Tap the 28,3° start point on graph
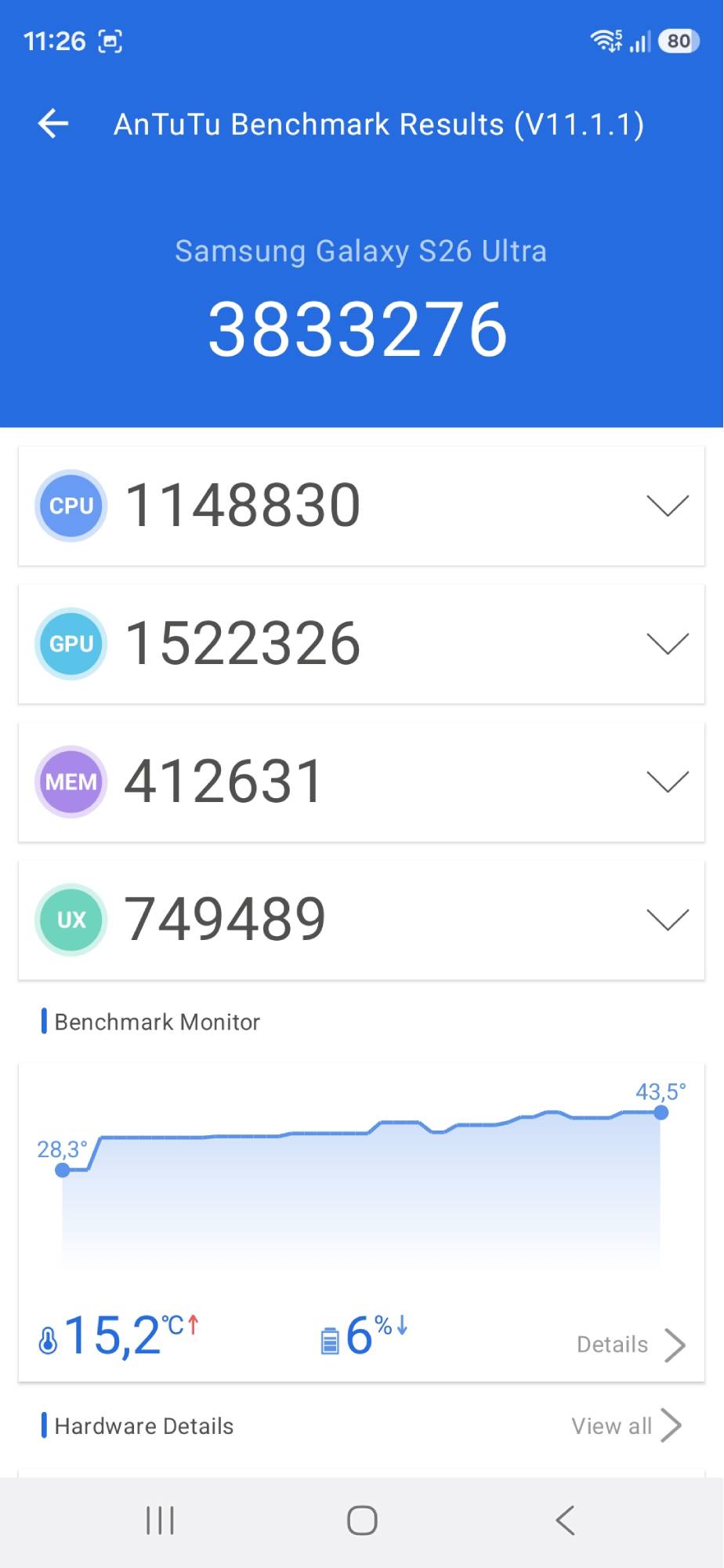The height and width of the screenshot is (1568, 724). 63,1171
